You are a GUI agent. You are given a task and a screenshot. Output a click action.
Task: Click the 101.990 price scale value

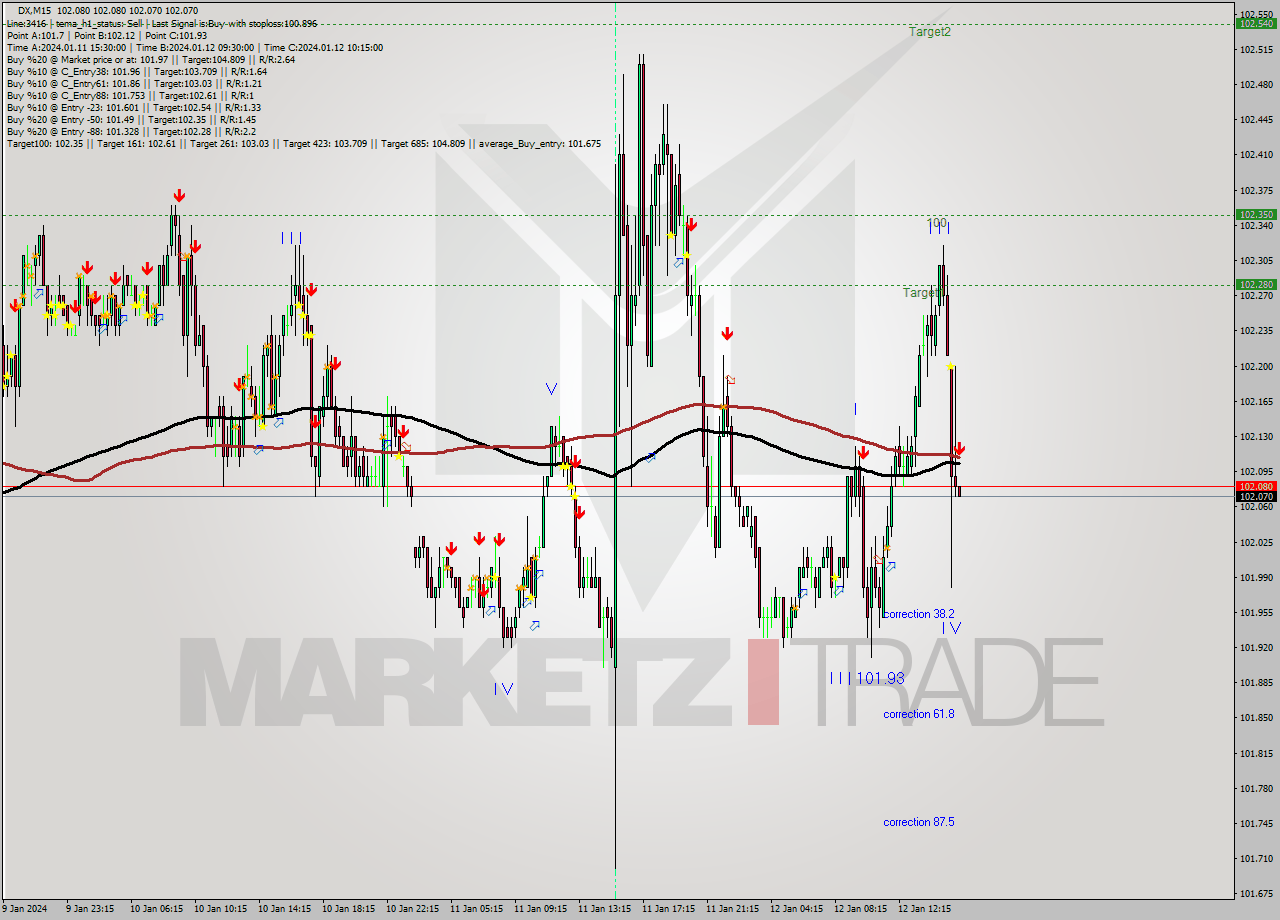pyautogui.click(x=1256, y=577)
